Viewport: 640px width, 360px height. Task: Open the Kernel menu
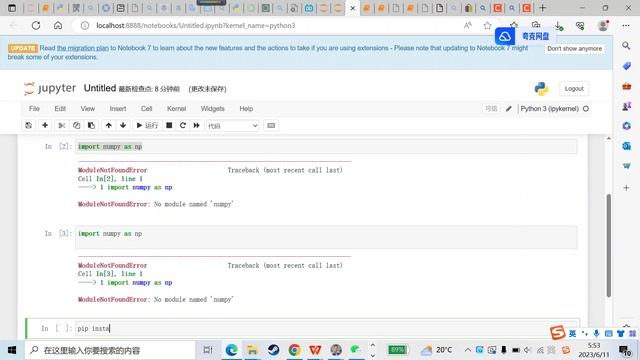176,109
